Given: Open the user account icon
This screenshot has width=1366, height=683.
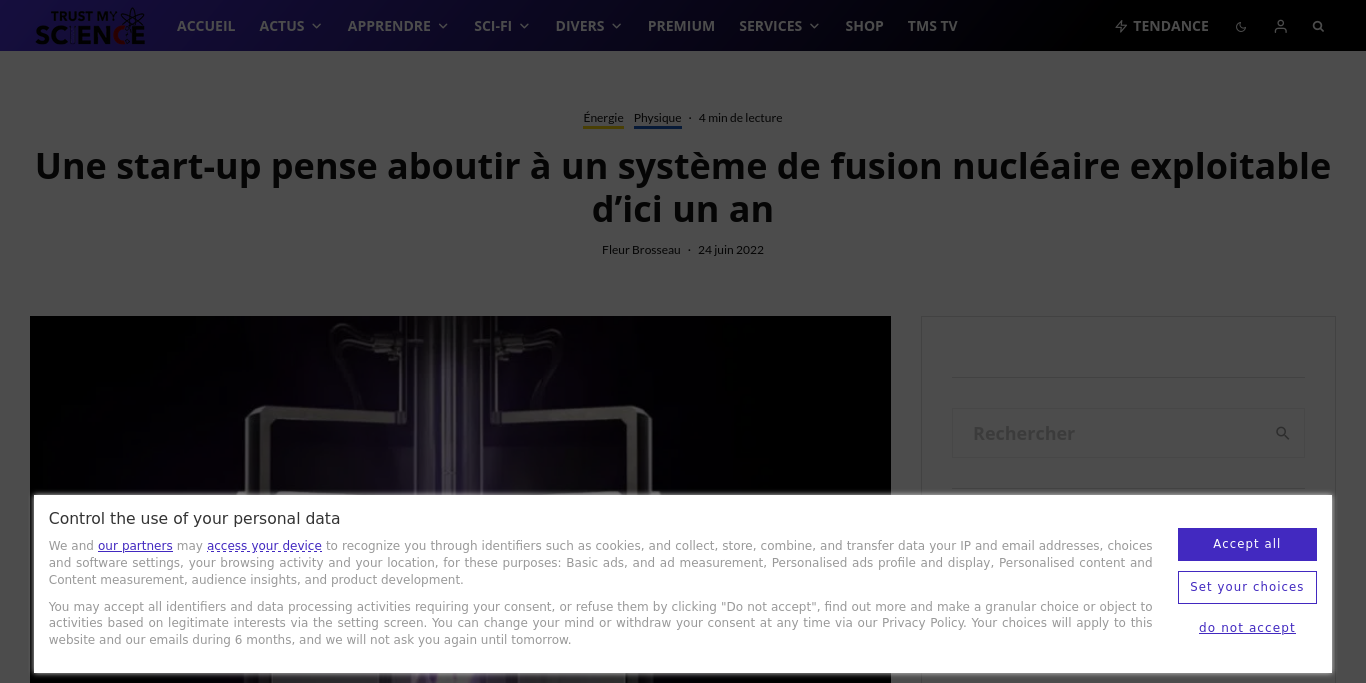Looking at the screenshot, I should tap(1280, 27).
